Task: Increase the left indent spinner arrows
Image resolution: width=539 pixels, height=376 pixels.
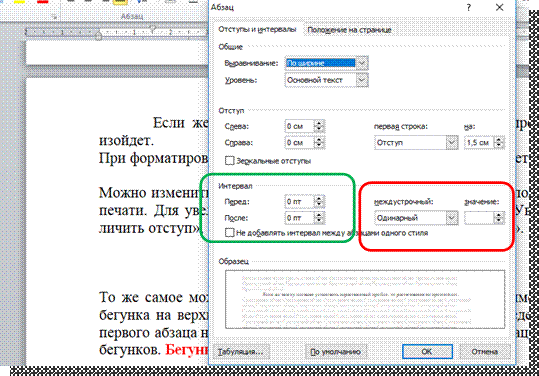Action: point(319,126)
